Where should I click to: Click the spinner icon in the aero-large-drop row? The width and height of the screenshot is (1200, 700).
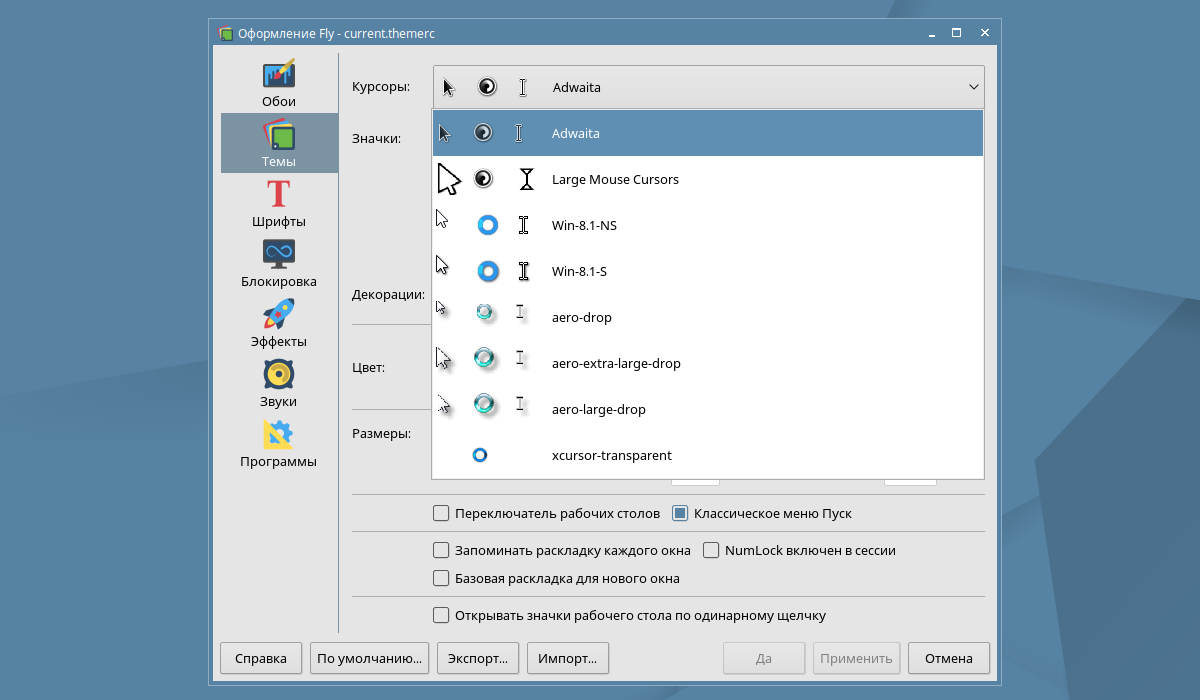pos(485,404)
